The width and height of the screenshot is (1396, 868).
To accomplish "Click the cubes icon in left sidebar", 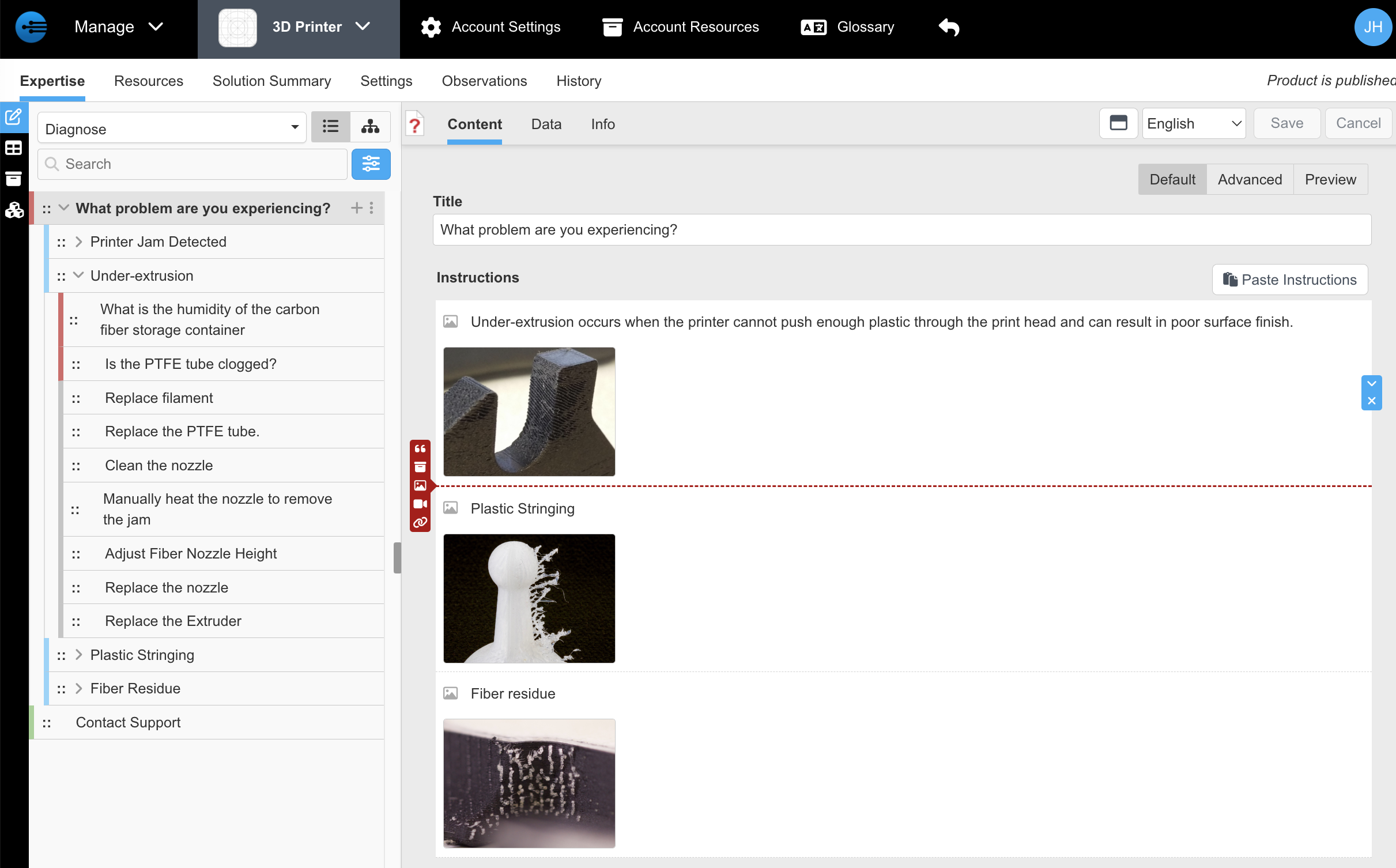I will (x=14, y=210).
